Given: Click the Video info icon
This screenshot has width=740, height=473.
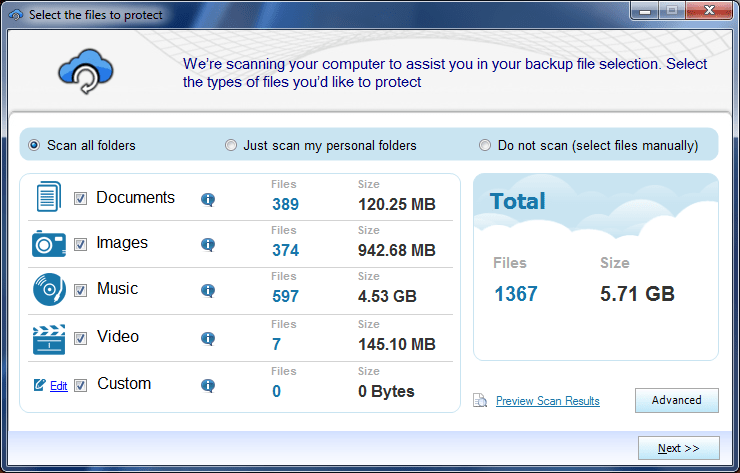Looking at the screenshot, I should coord(208,338).
